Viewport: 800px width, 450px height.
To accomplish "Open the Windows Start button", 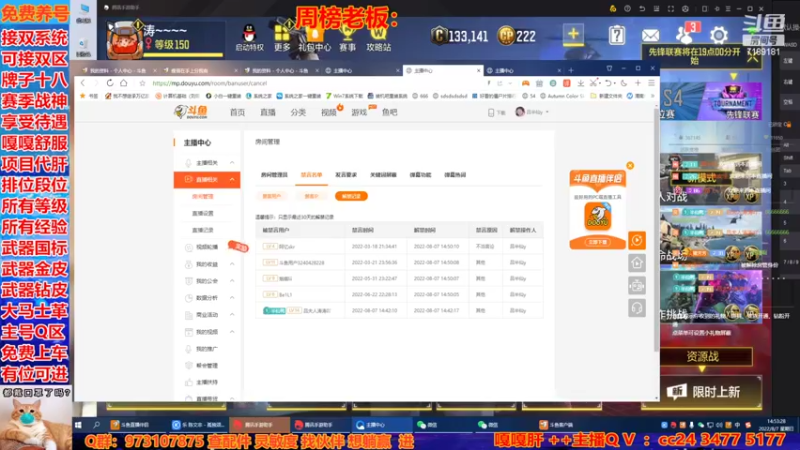I will point(78,424).
